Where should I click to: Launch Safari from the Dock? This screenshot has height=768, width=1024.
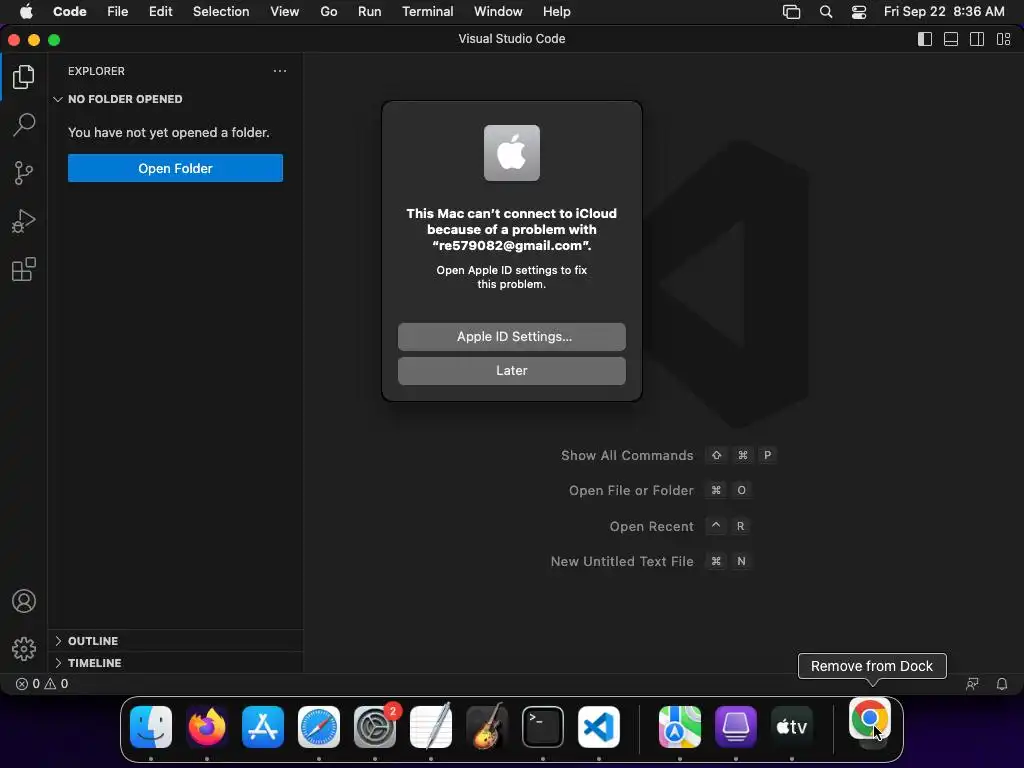(319, 726)
